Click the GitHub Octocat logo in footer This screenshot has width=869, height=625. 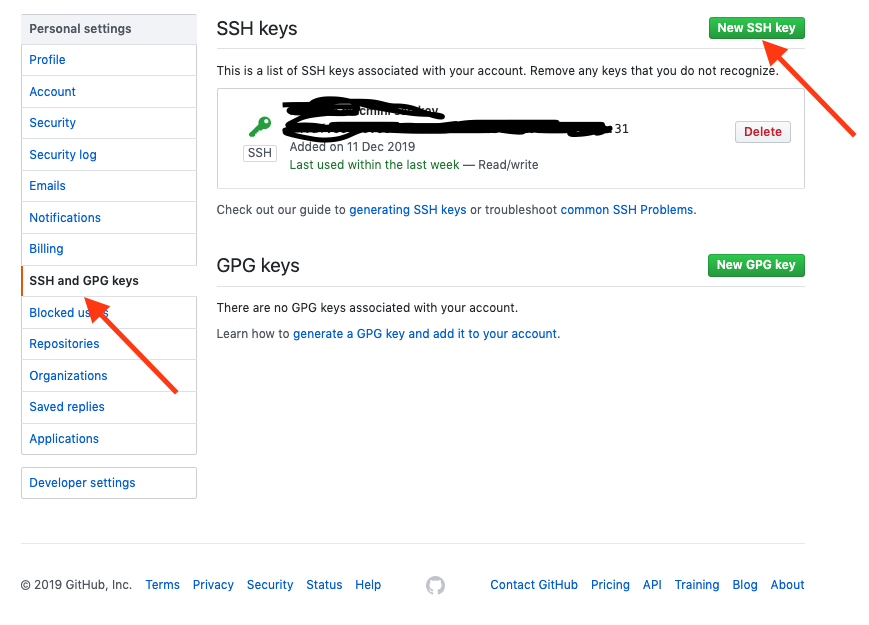[435, 585]
